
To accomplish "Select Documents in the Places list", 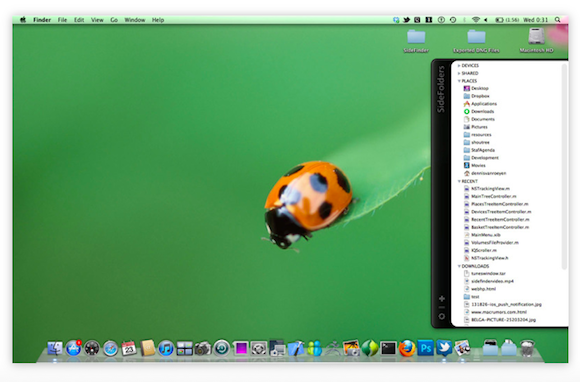I will point(479,119).
